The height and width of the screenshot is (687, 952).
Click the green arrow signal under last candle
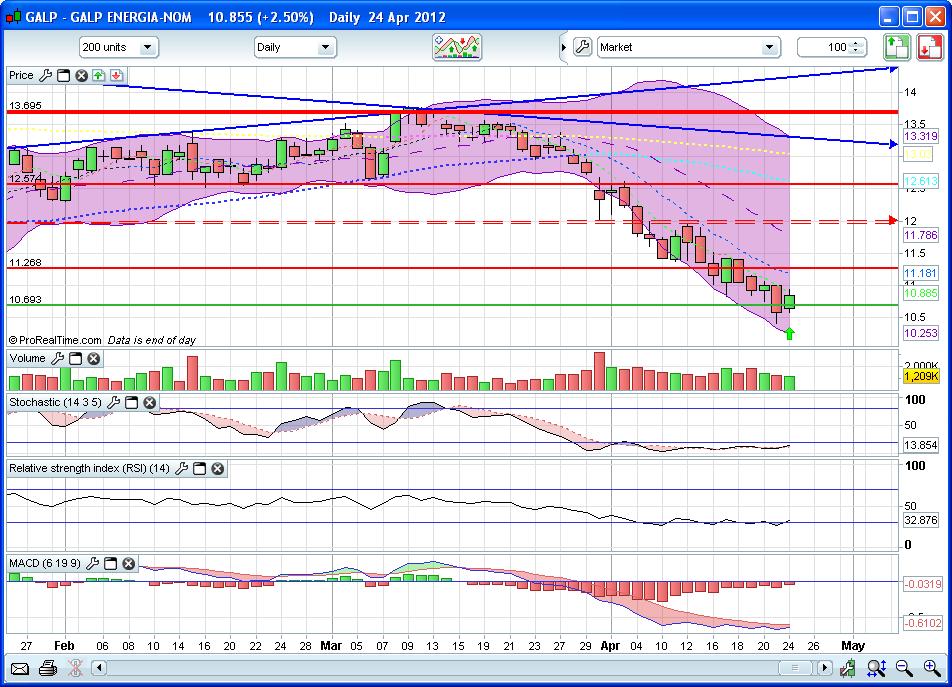789,333
